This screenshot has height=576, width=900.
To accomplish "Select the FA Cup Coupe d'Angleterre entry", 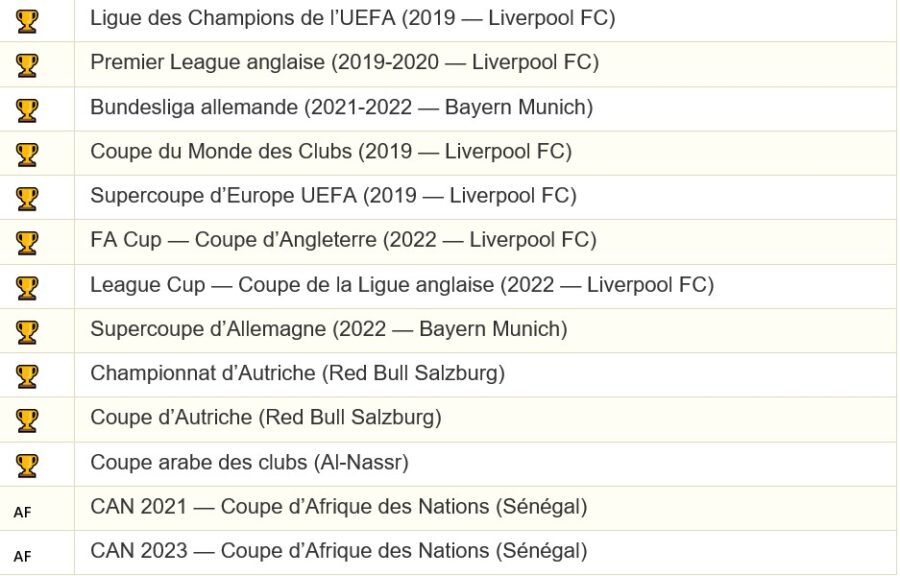I will tap(343, 240).
